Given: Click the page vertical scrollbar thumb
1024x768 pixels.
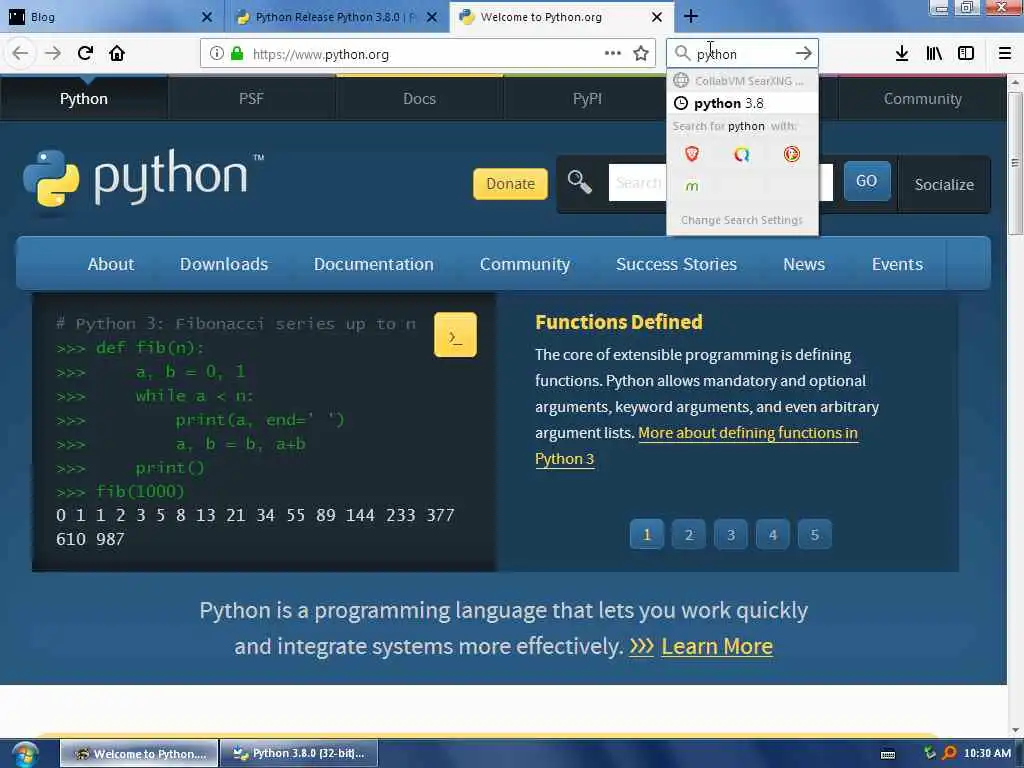Looking at the screenshot, I should [x=1015, y=163].
